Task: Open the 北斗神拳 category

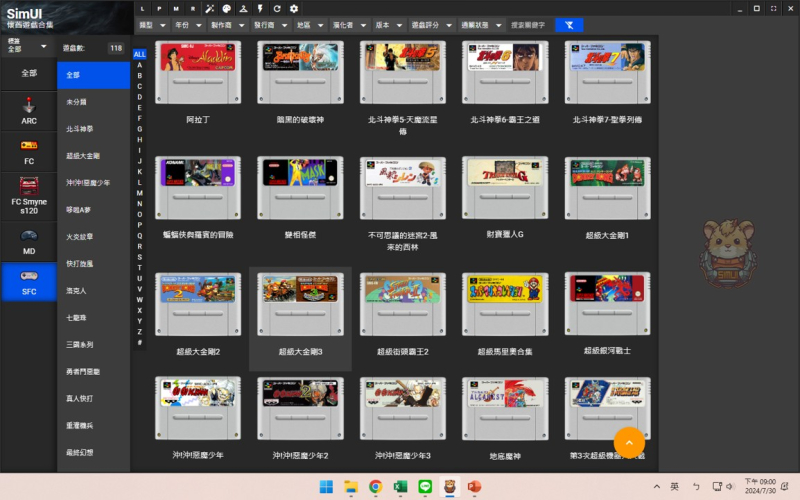Action: pyautogui.click(x=93, y=129)
